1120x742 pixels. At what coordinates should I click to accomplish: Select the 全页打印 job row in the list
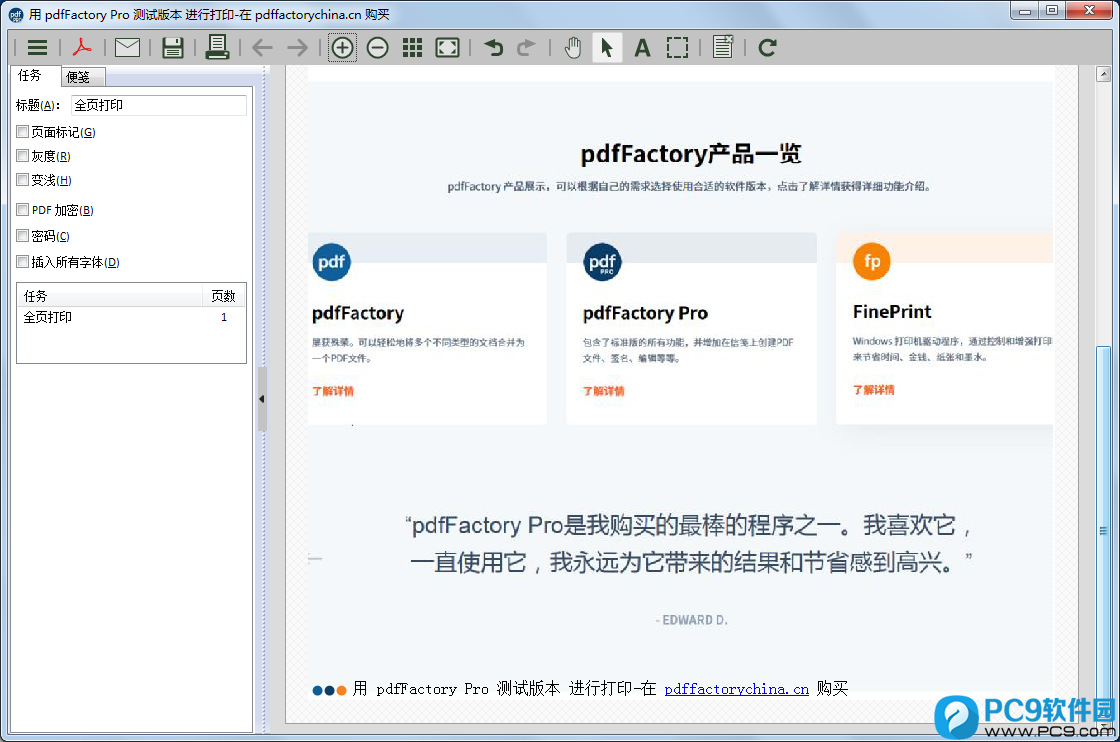point(131,317)
